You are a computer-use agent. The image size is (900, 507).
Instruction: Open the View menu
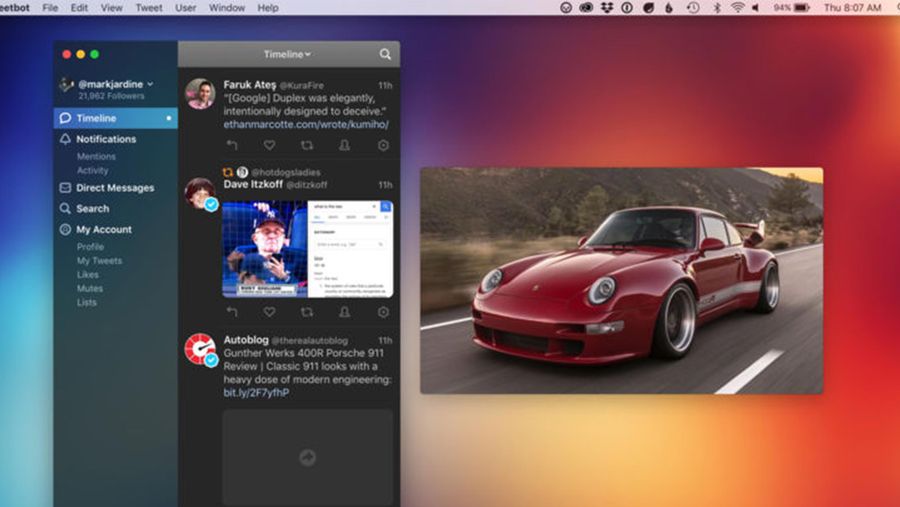[111, 7]
